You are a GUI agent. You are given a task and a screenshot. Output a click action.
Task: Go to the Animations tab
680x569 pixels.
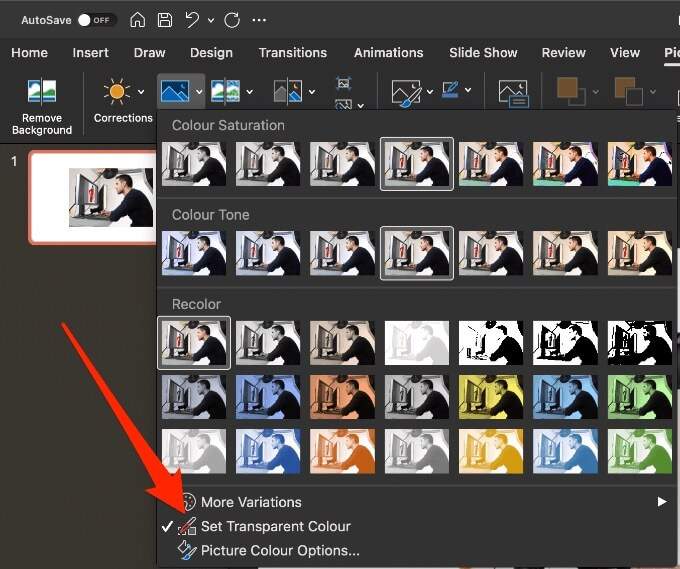coord(389,52)
